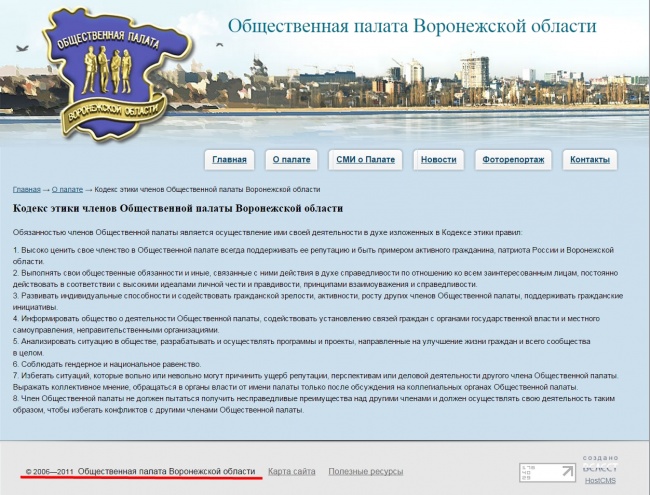Viewport: 650px width, 495px height.
Task: Open the HostCMS link
Action: (600, 480)
